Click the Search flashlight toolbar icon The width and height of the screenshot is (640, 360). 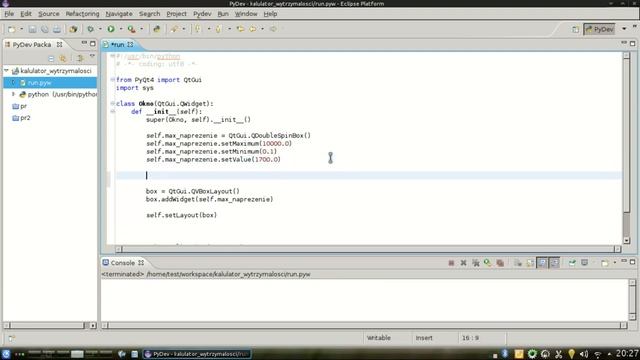(x=174, y=29)
